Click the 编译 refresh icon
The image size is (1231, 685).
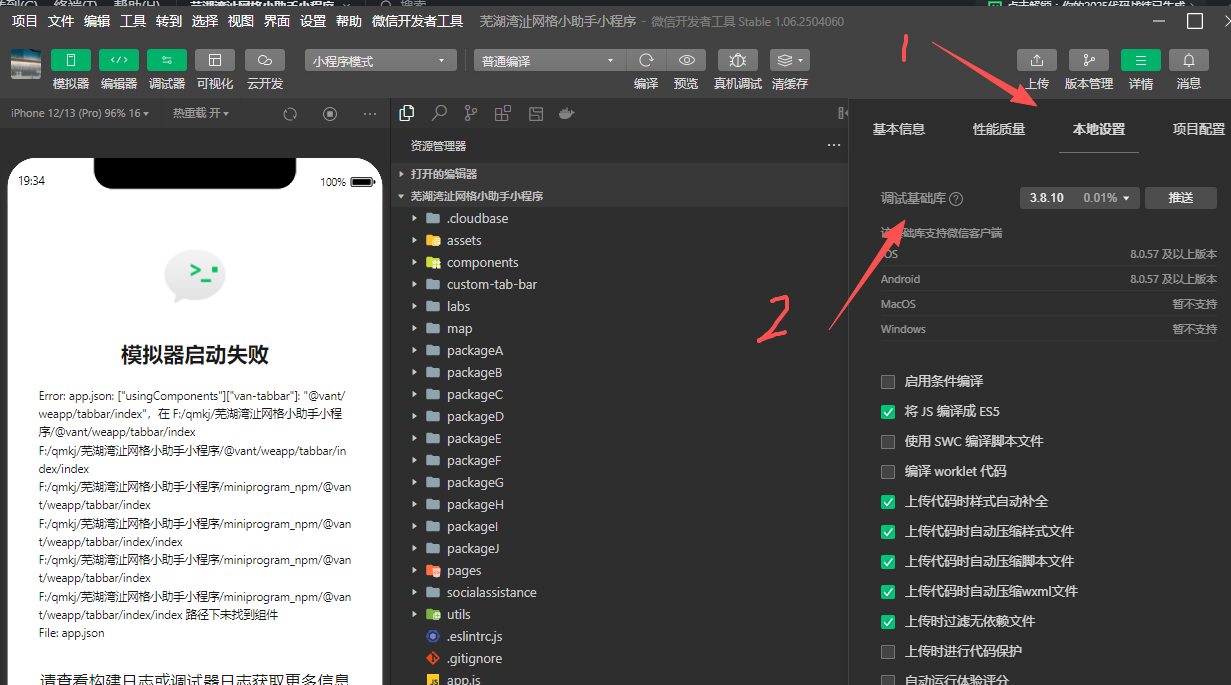[x=646, y=61]
